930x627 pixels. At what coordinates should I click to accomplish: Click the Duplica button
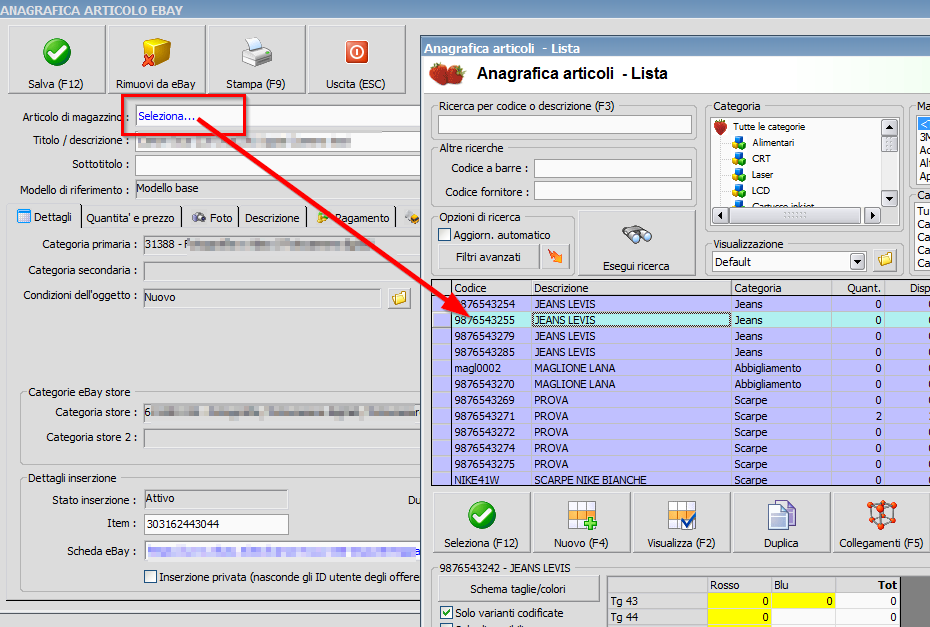tap(781, 523)
